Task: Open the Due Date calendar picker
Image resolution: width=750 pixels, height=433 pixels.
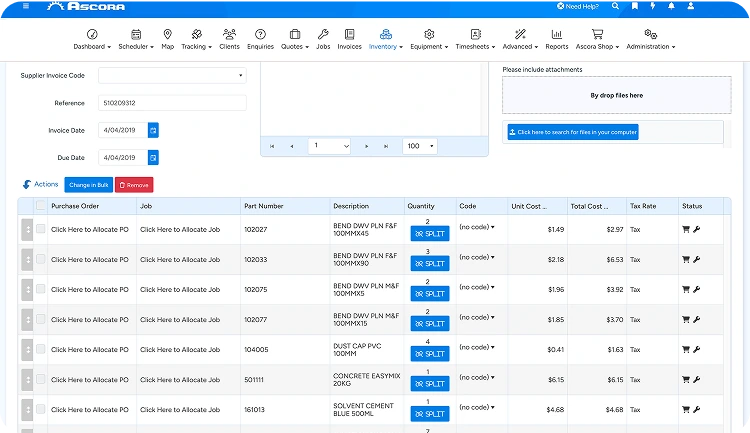Action: [153, 157]
